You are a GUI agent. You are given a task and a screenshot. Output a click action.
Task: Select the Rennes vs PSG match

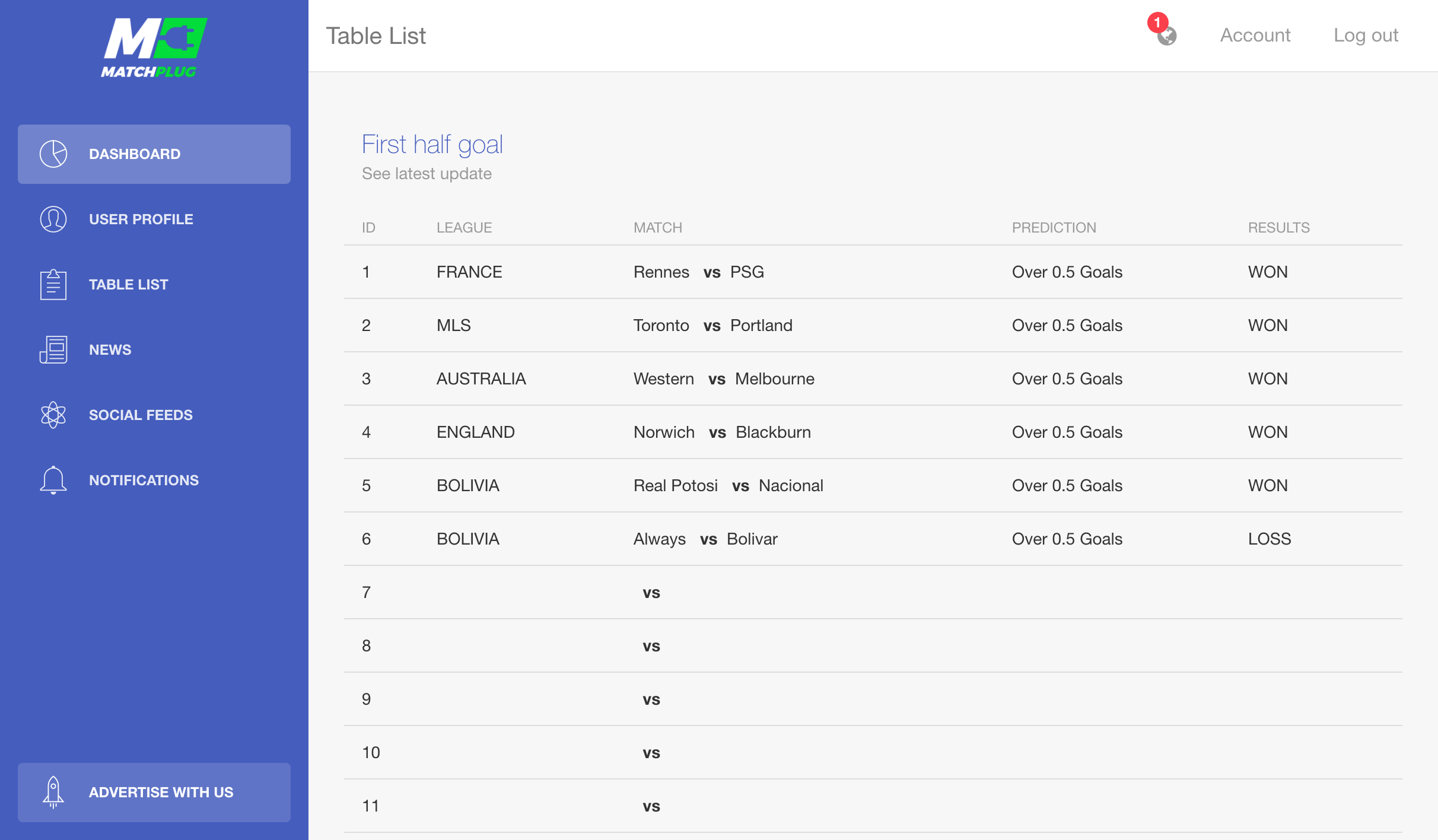699,272
